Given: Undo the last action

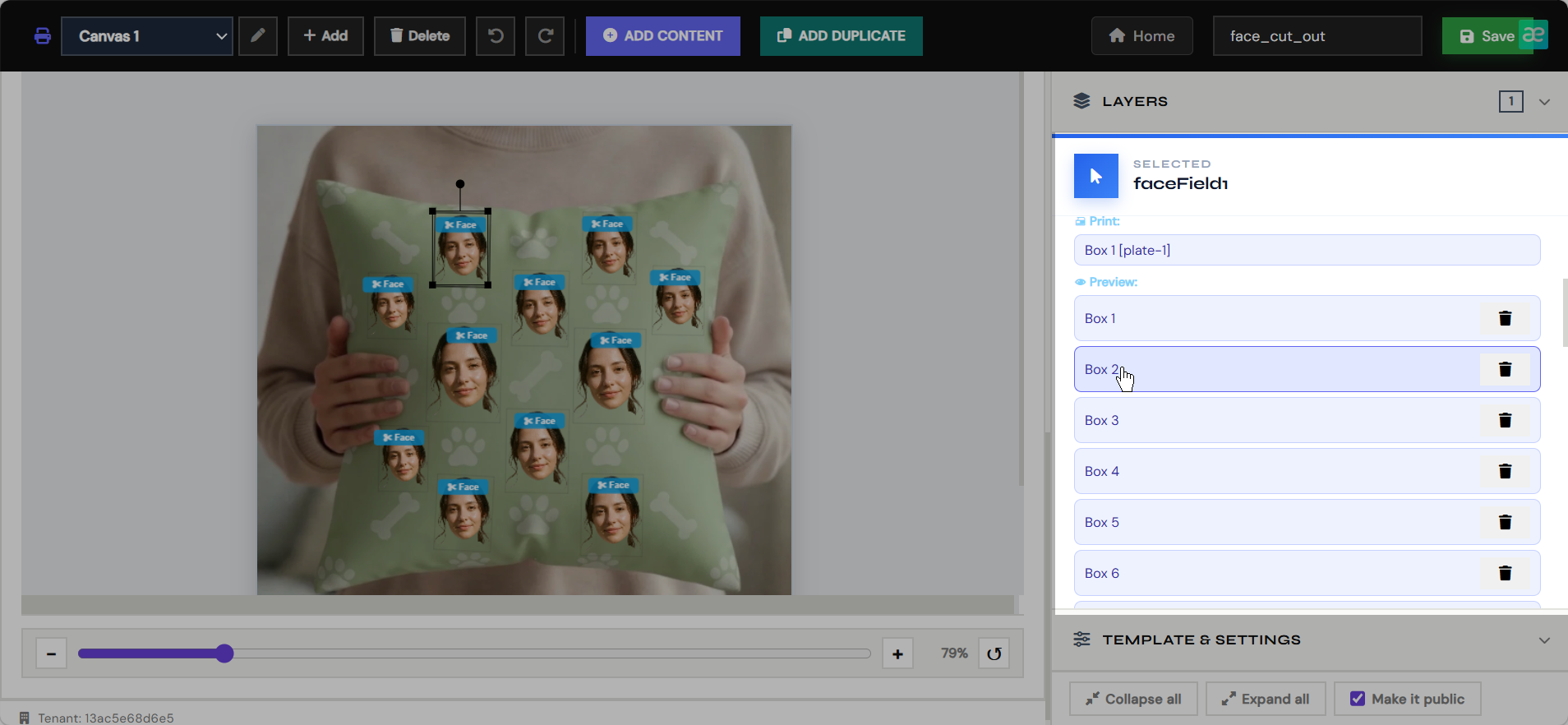Looking at the screenshot, I should (496, 36).
